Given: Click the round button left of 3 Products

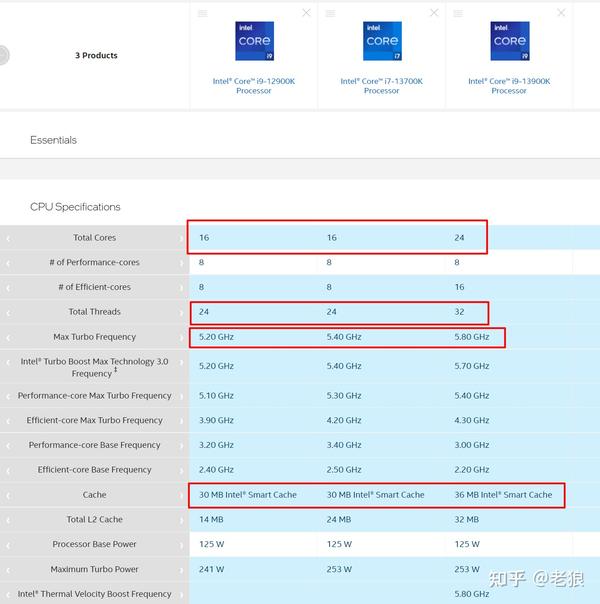Looking at the screenshot, I should [3, 55].
